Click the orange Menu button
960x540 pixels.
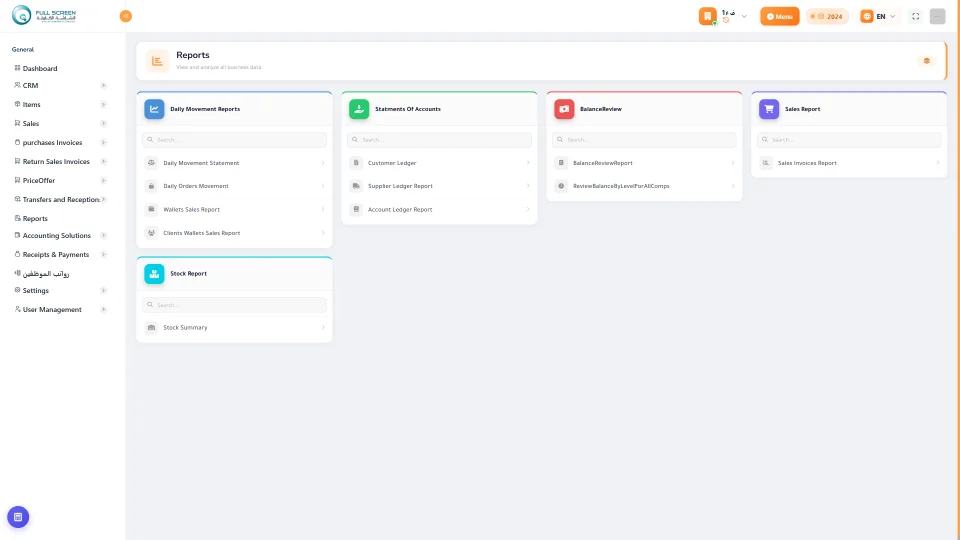[779, 17]
